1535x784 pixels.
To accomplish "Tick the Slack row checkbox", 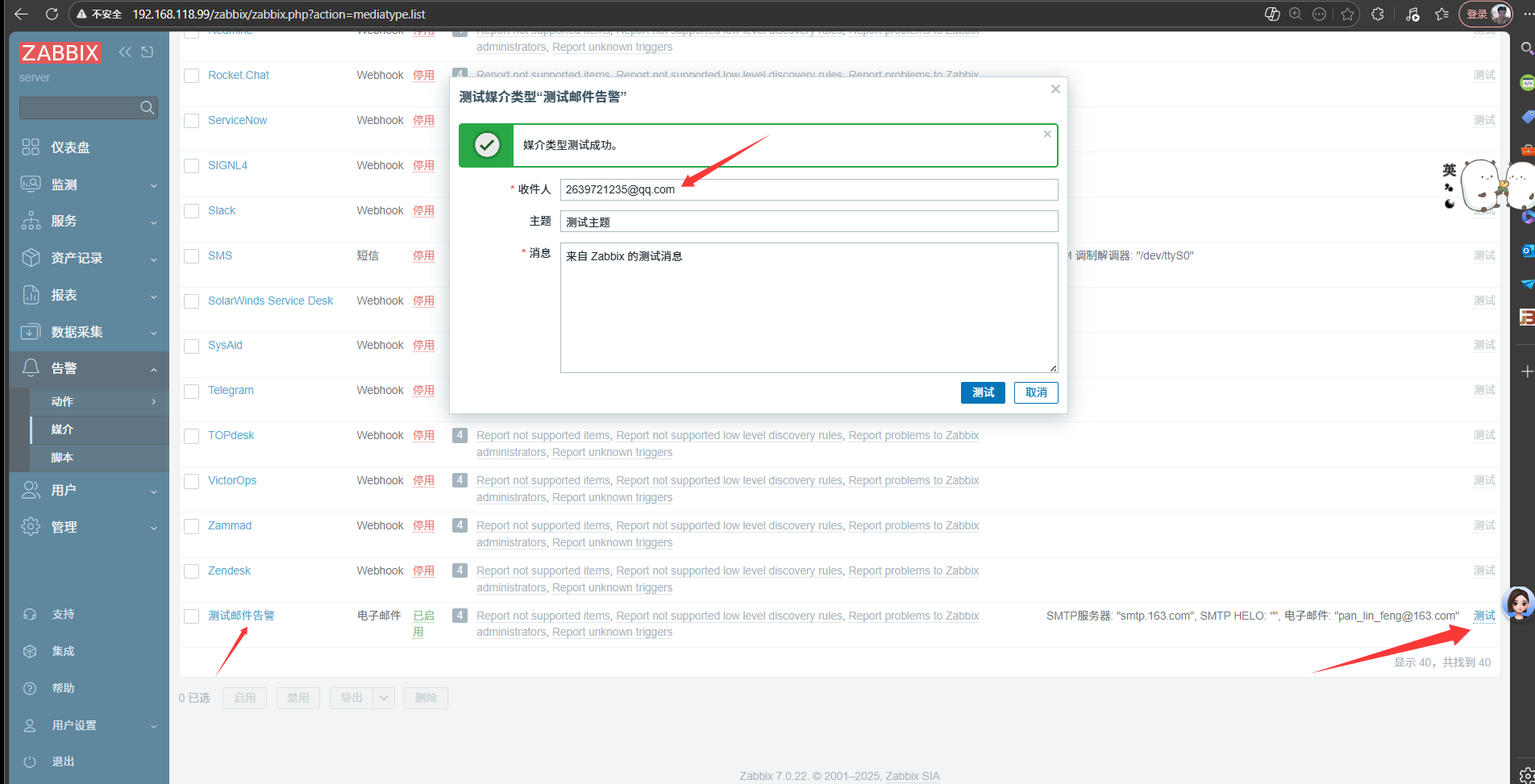I will pos(192,211).
